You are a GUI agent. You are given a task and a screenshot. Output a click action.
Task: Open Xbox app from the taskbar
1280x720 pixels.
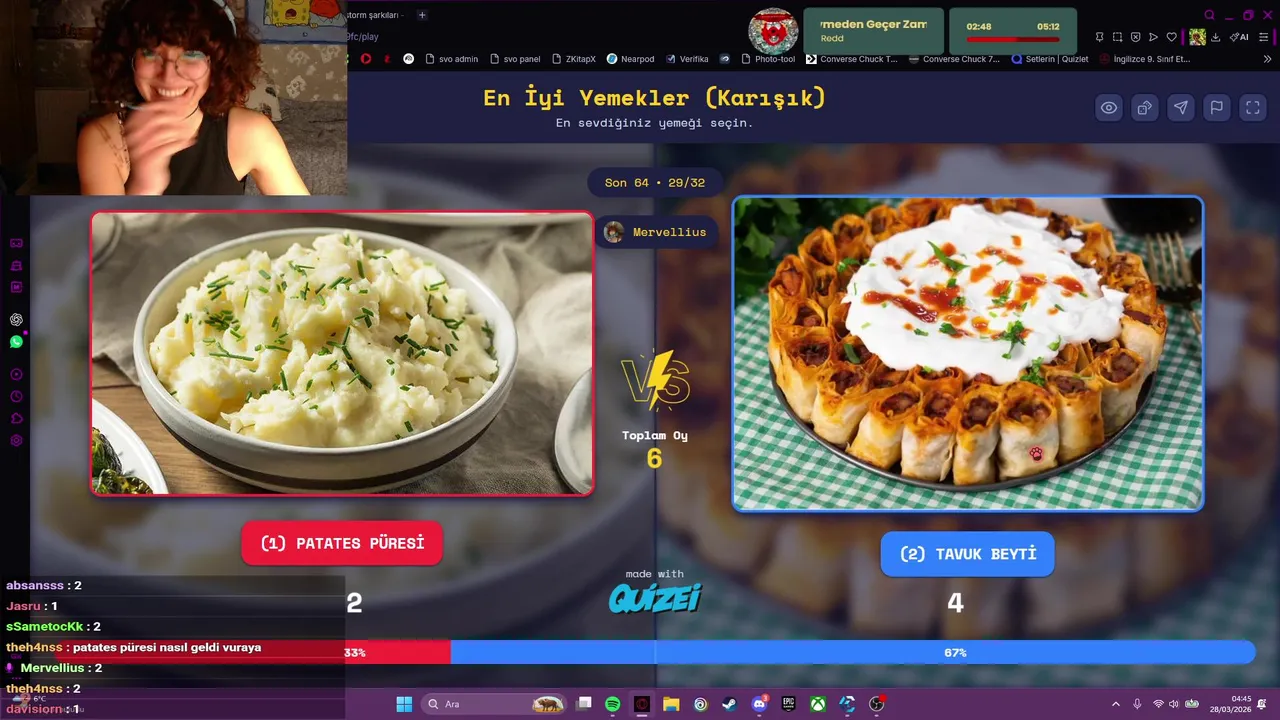tap(818, 704)
